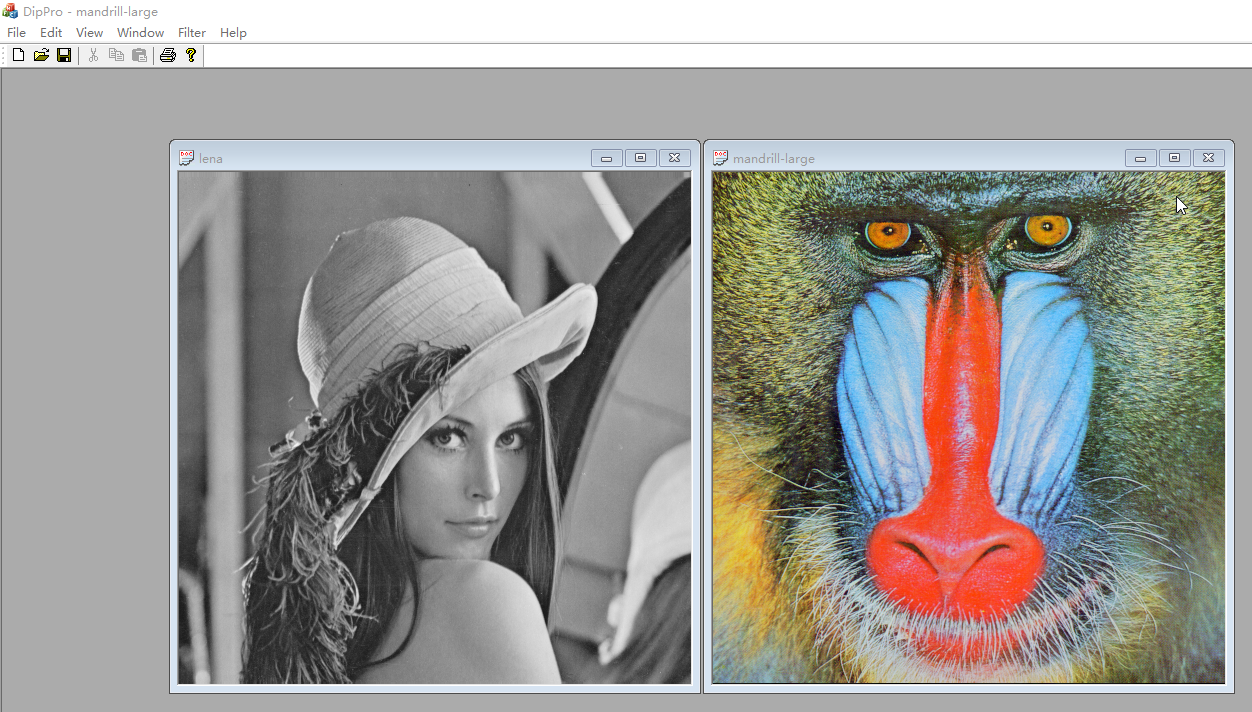The width and height of the screenshot is (1252, 712).
Task: Click the Open file folder icon
Action: click(41, 55)
